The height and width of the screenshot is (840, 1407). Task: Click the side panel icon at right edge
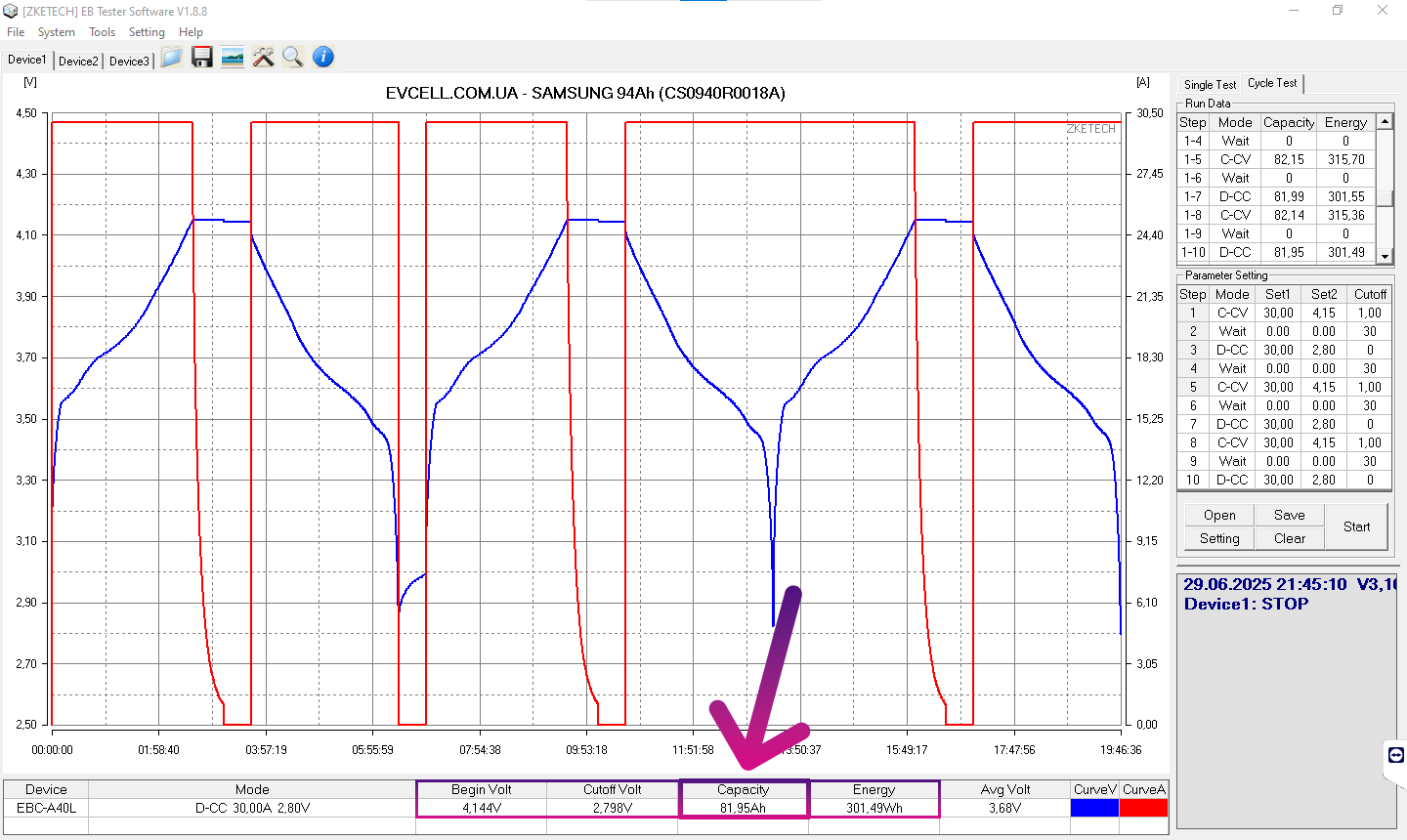1396,755
